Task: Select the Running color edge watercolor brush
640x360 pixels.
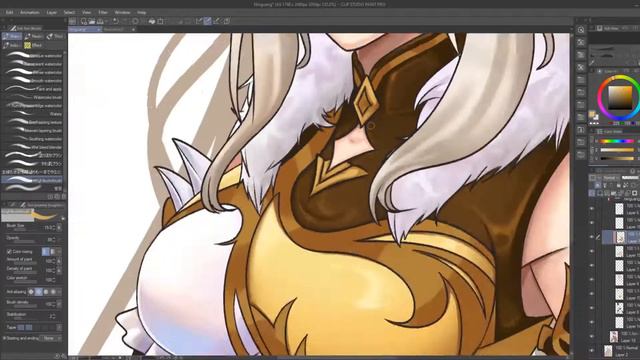Action: 33,106
